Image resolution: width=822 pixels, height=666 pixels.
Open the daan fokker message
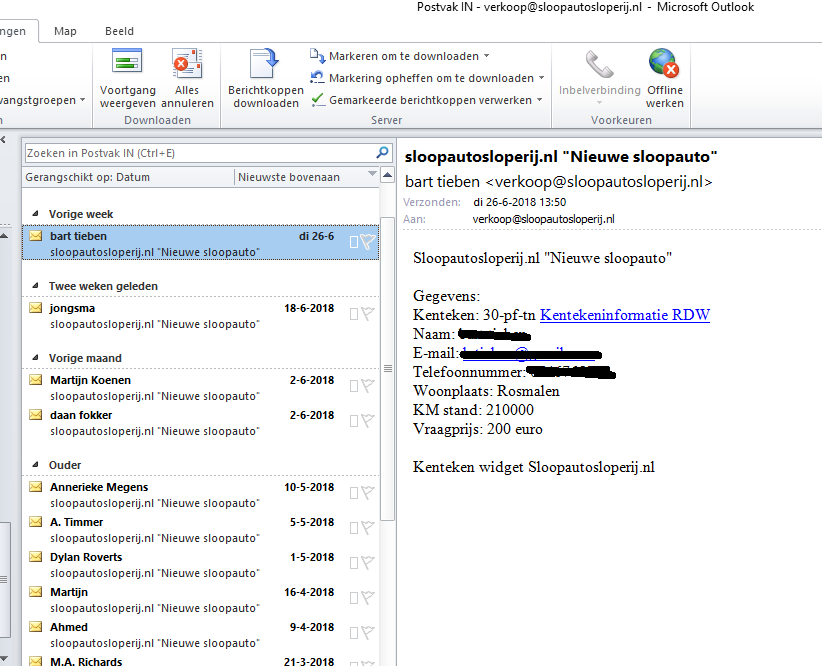click(x=200, y=423)
